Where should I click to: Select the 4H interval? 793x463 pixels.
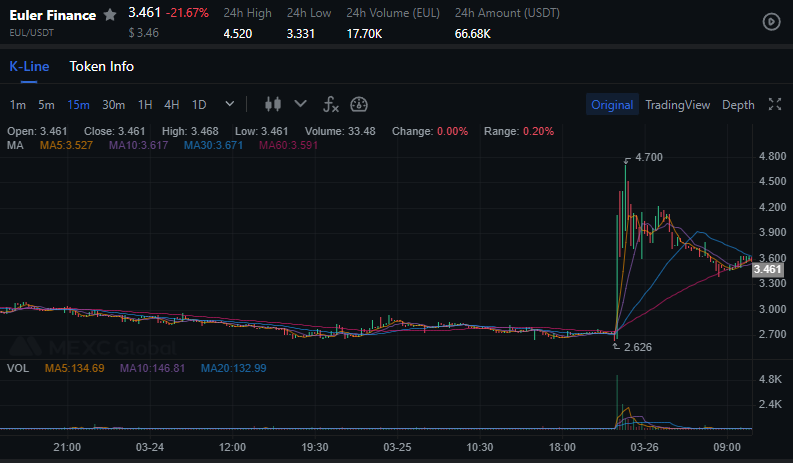pyautogui.click(x=171, y=105)
